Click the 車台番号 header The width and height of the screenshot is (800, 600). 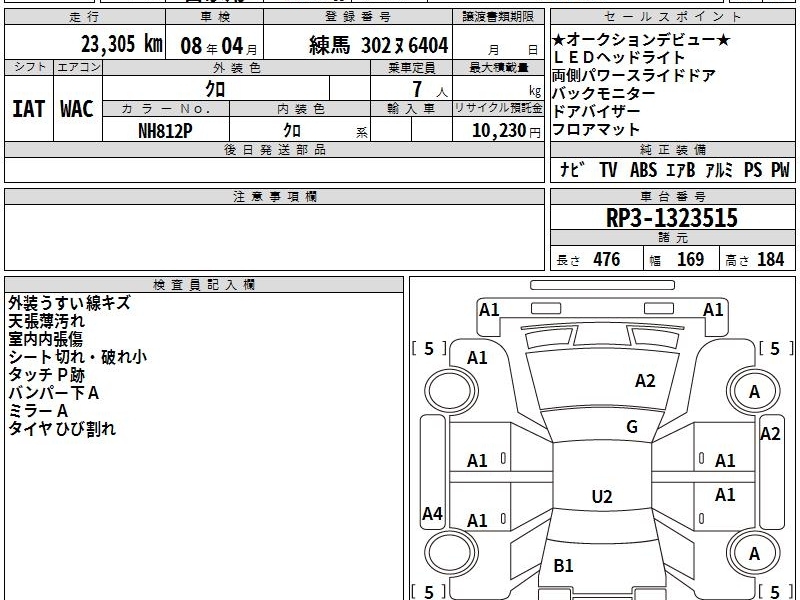tap(672, 196)
